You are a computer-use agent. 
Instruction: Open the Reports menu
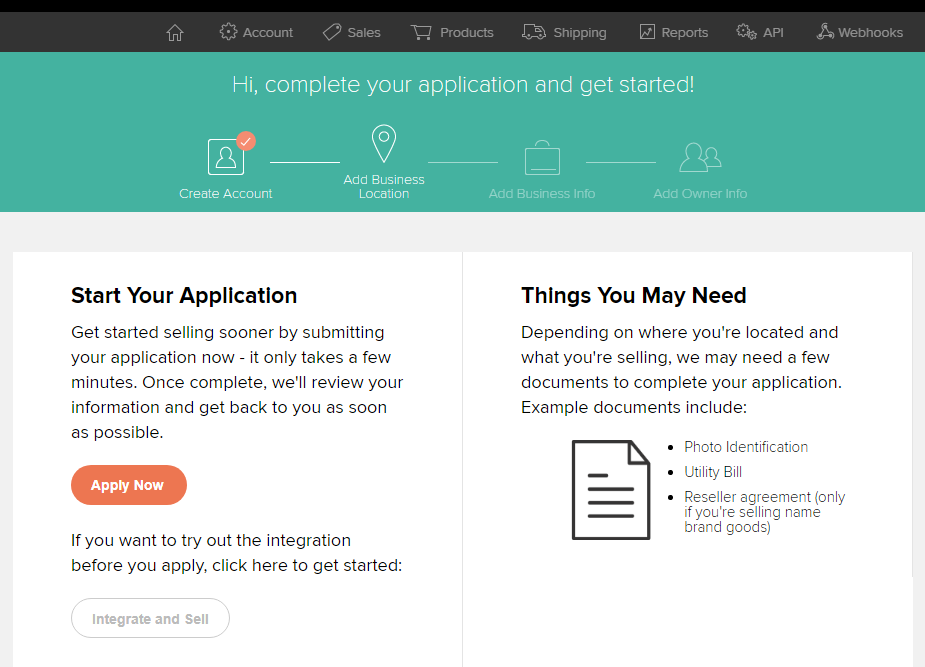tap(684, 32)
